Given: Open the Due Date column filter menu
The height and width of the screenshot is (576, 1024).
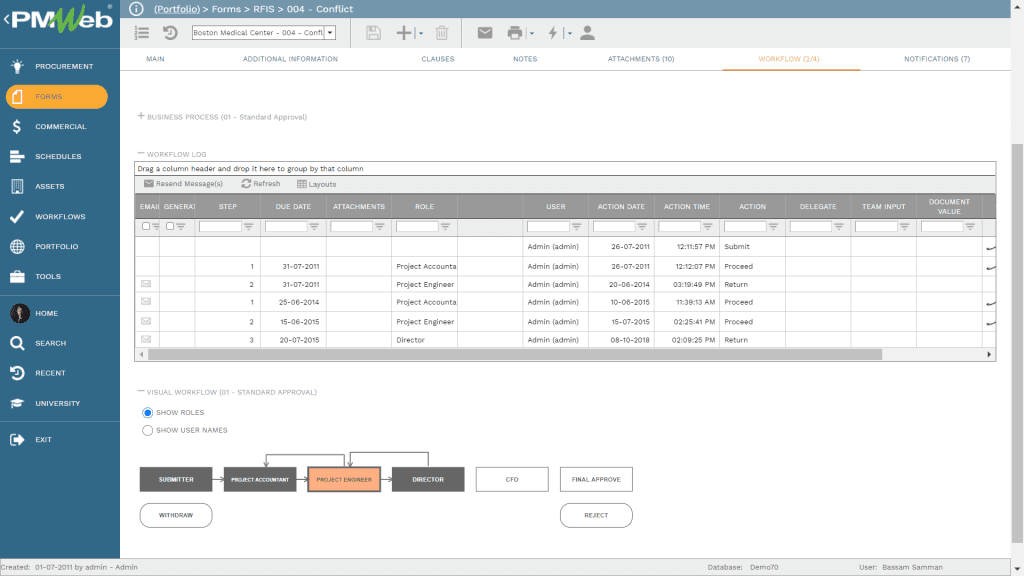Looking at the screenshot, I should tap(314, 227).
